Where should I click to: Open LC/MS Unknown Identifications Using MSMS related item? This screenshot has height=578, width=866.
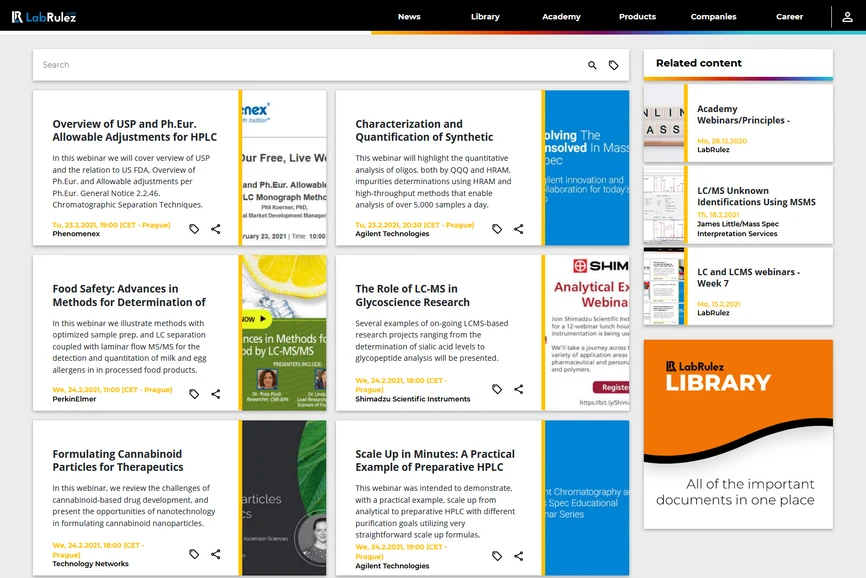pyautogui.click(x=738, y=205)
